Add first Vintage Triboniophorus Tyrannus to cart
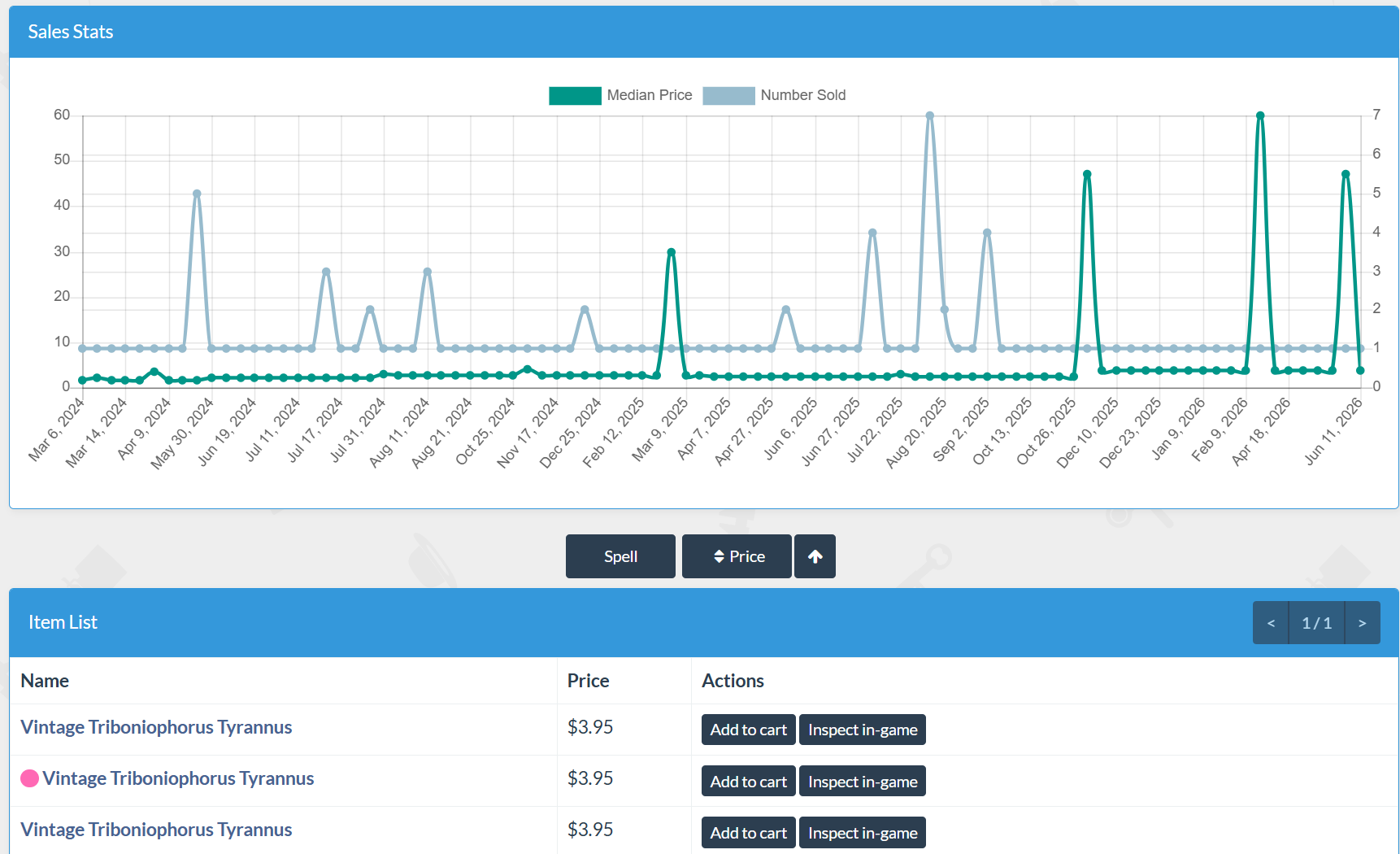The height and width of the screenshot is (854, 1400). pyautogui.click(x=749, y=730)
